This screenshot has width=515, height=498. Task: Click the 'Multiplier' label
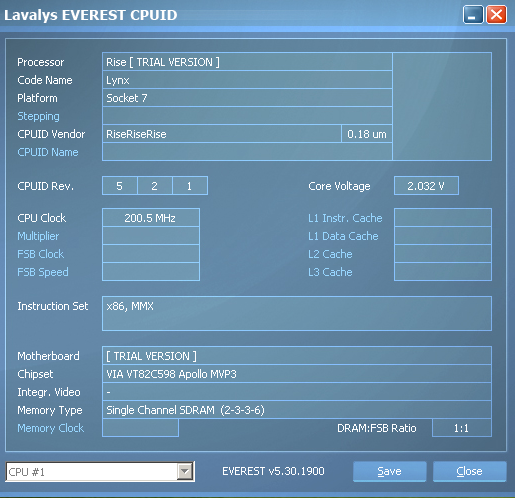[38, 236]
